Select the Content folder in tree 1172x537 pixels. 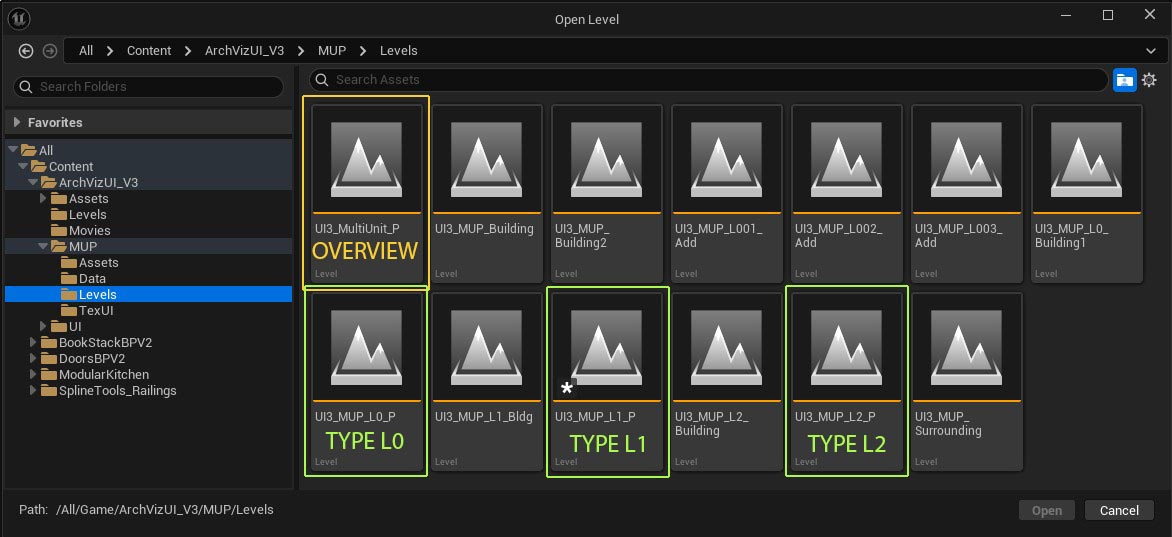pos(148,167)
